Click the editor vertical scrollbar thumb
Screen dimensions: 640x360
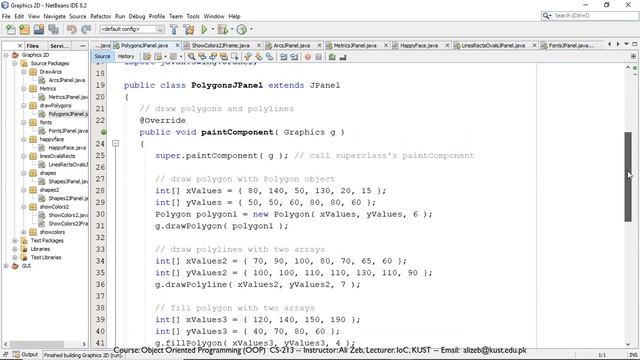pyautogui.click(x=628, y=177)
